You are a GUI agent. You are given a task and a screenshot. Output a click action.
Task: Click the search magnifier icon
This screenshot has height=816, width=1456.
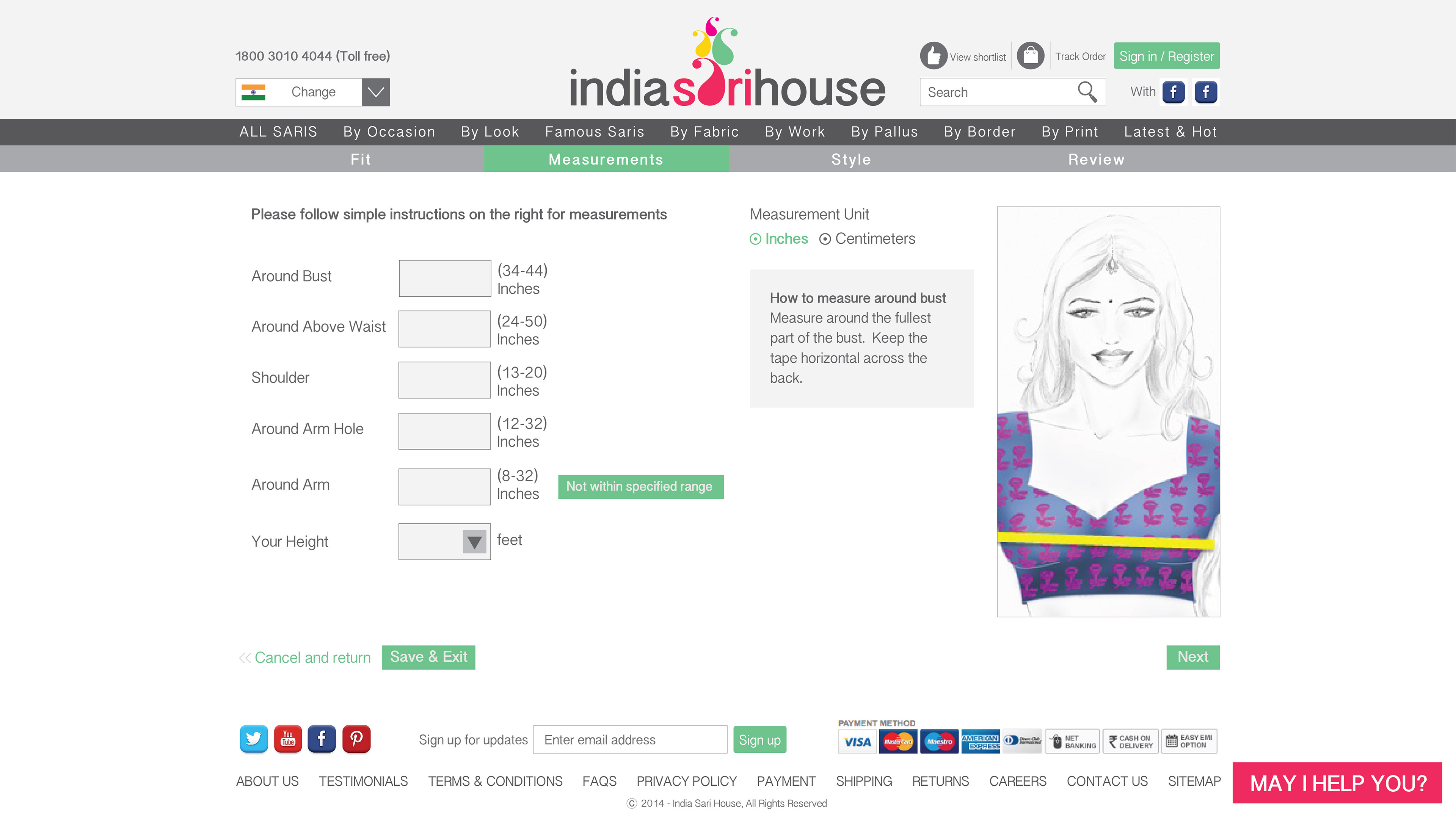pyautogui.click(x=1086, y=92)
